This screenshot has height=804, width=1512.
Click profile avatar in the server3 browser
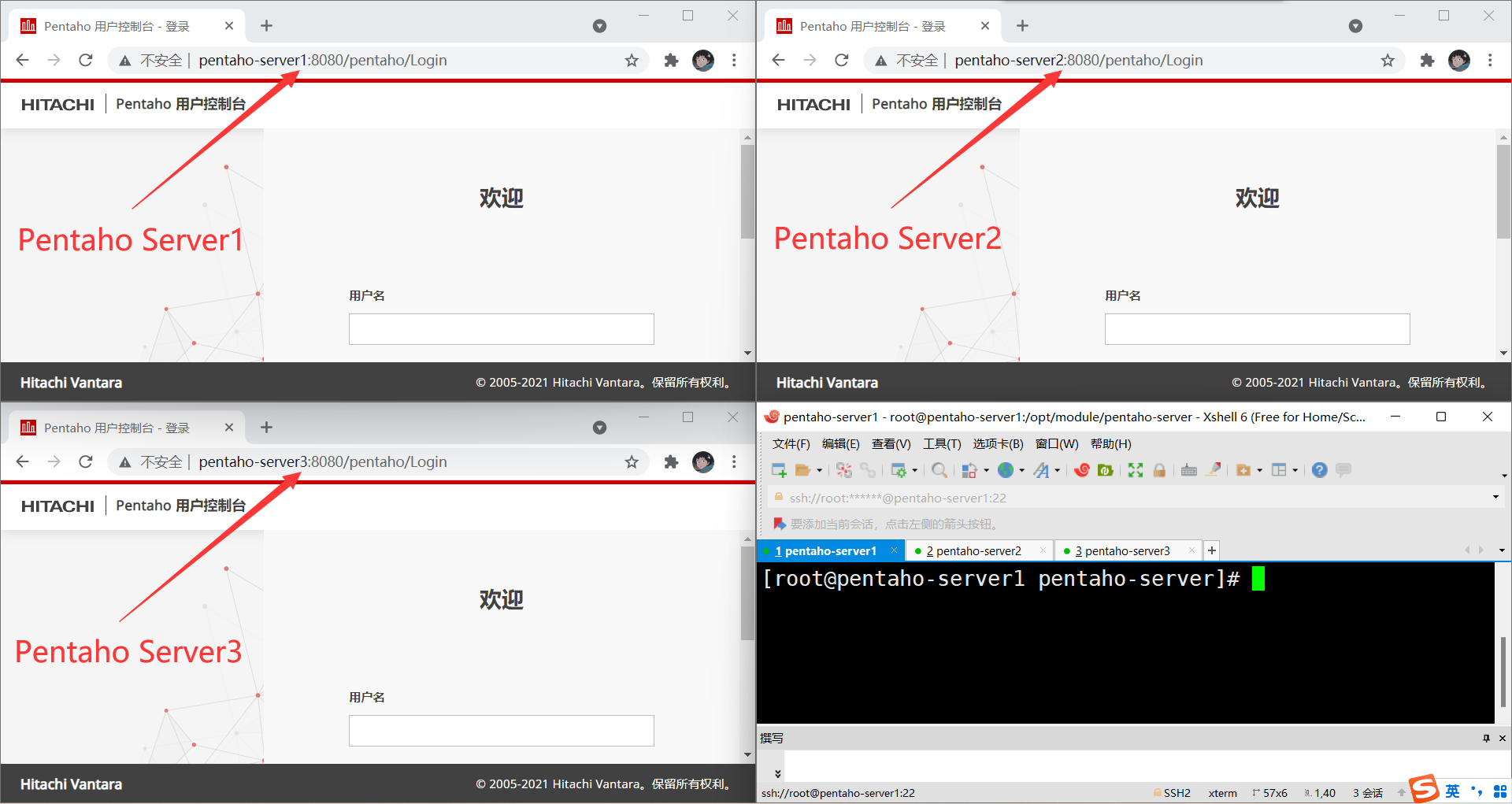[x=703, y=461]
